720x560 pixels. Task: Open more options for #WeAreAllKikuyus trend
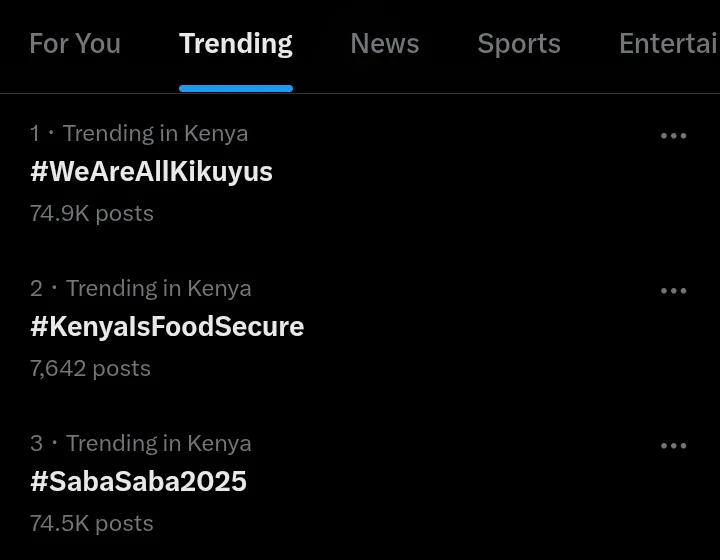coord(673,136)
